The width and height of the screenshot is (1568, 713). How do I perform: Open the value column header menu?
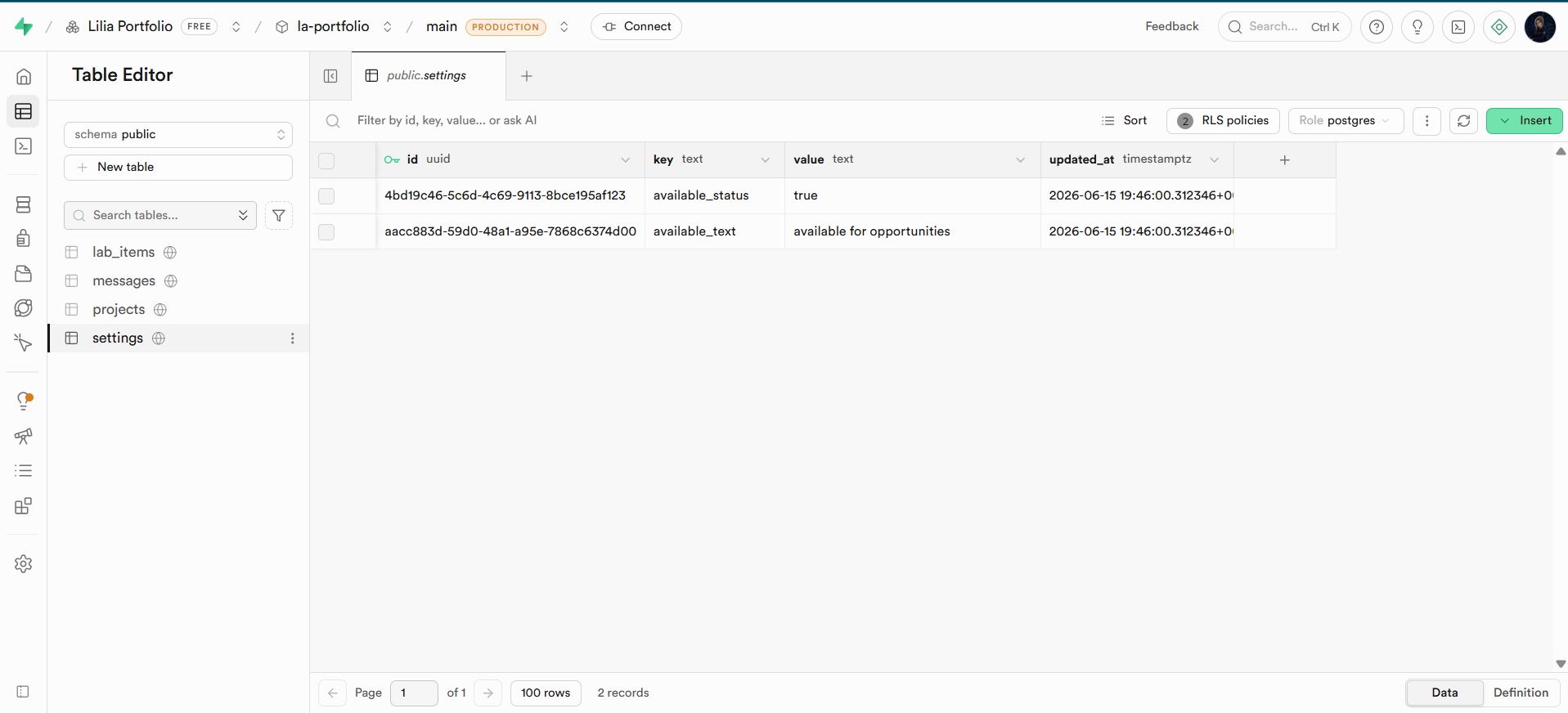click(x=1021, y=160)
